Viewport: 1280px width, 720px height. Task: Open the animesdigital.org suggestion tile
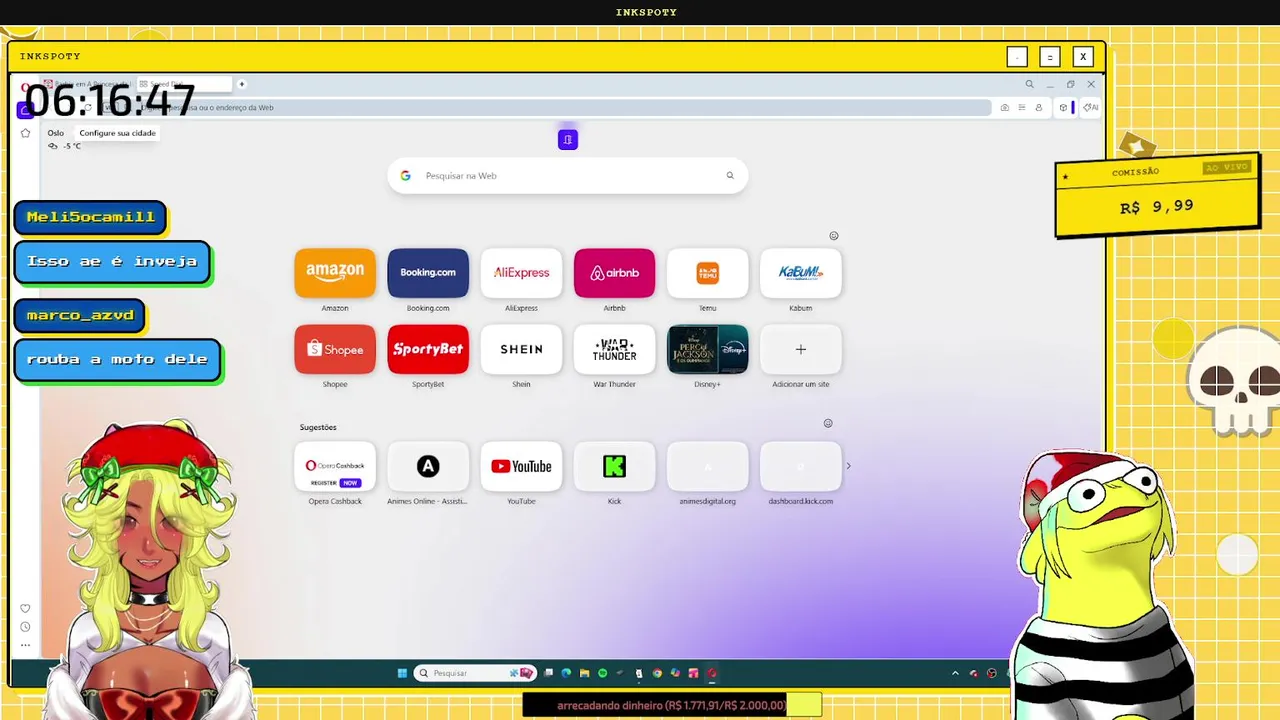[x=707, y=466]
